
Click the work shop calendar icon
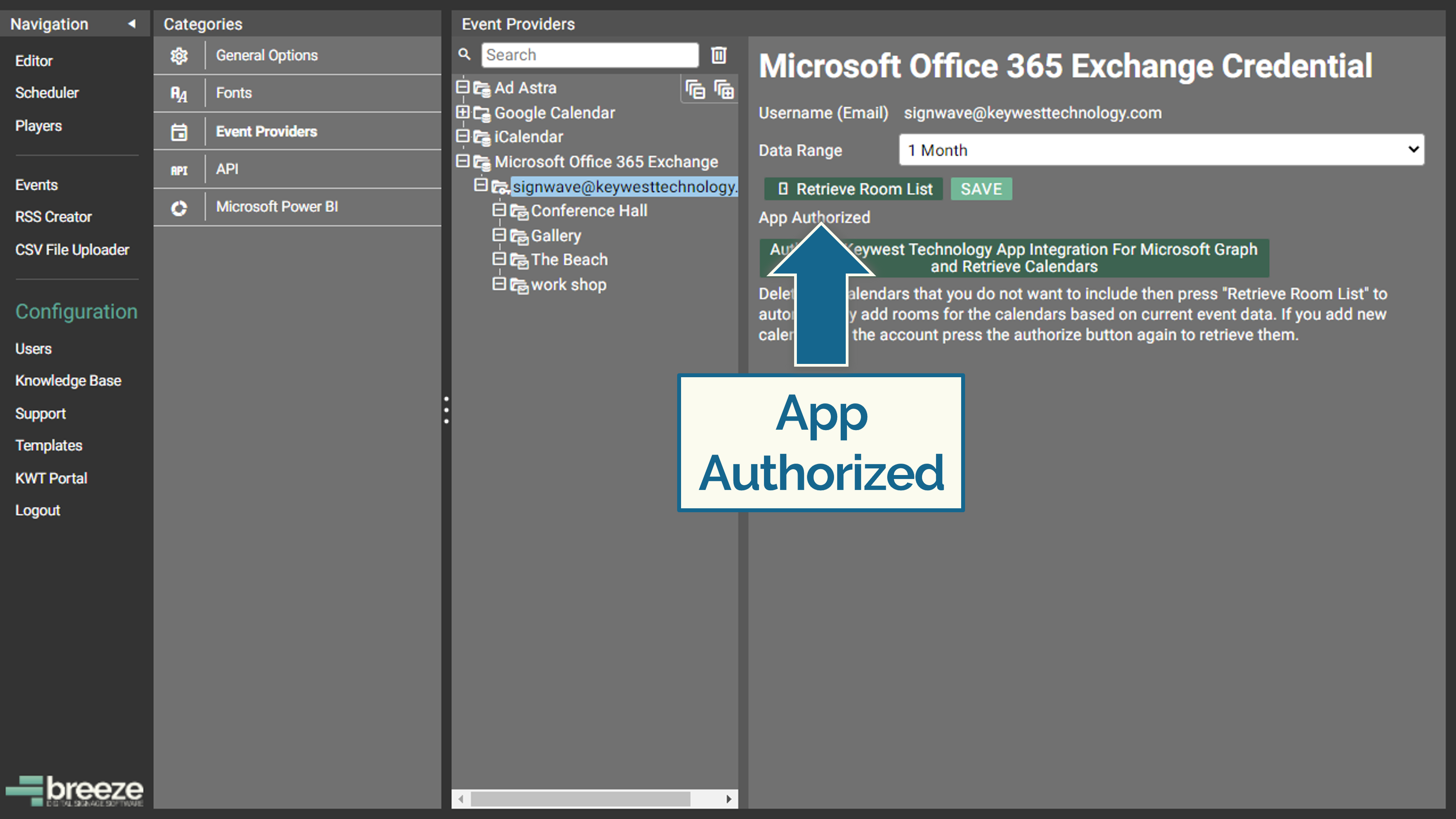tap(519, 285)
